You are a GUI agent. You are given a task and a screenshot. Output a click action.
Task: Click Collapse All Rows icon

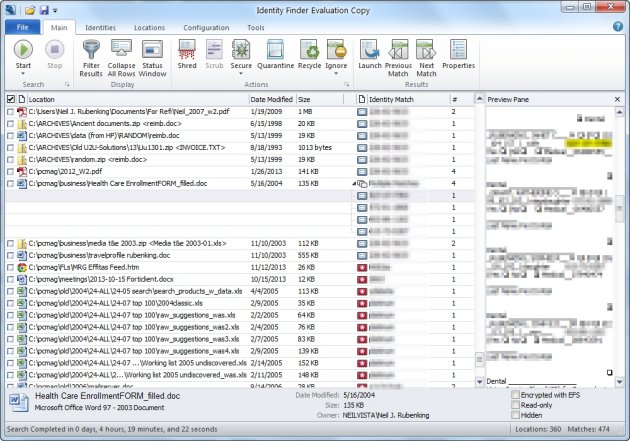click(121, 50)
